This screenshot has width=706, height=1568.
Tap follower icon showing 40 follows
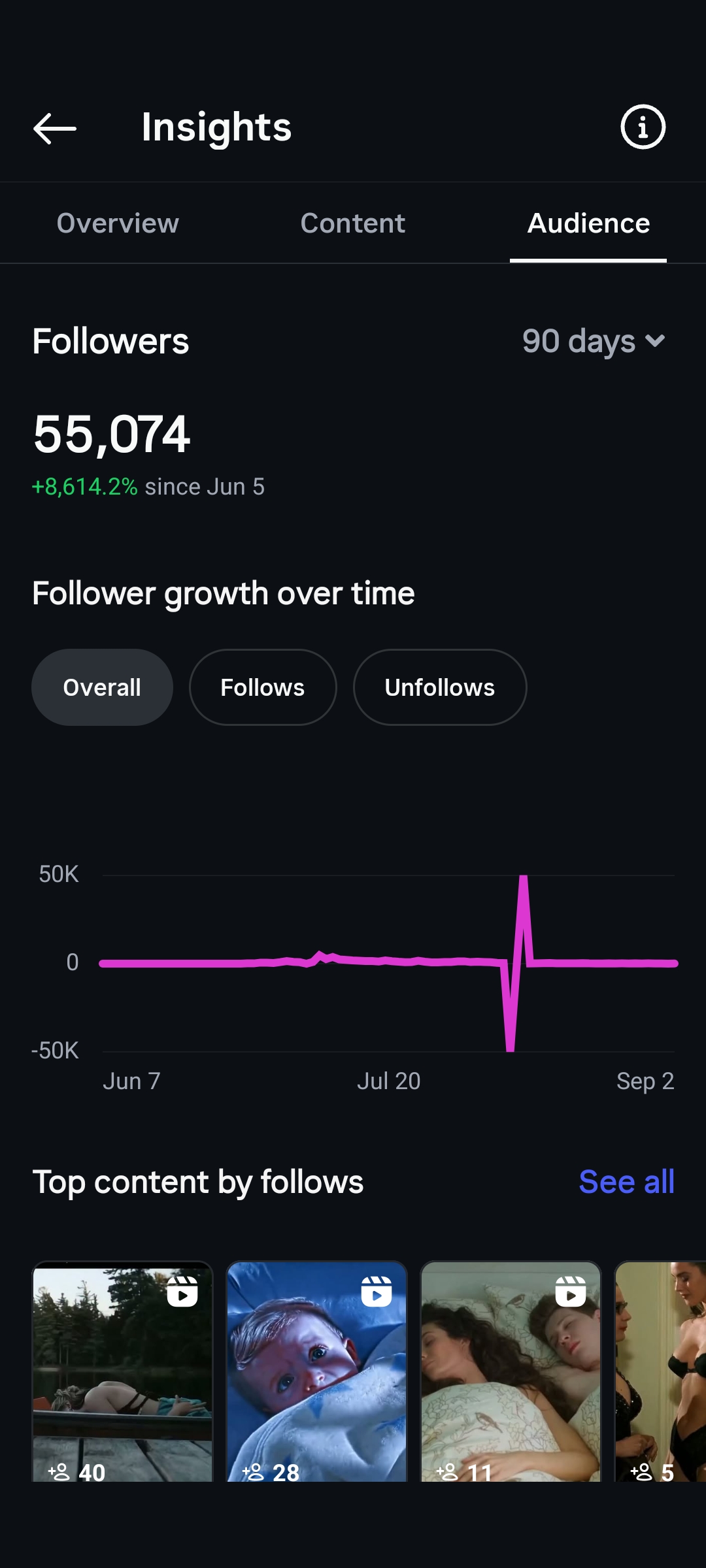[59, 1471]
